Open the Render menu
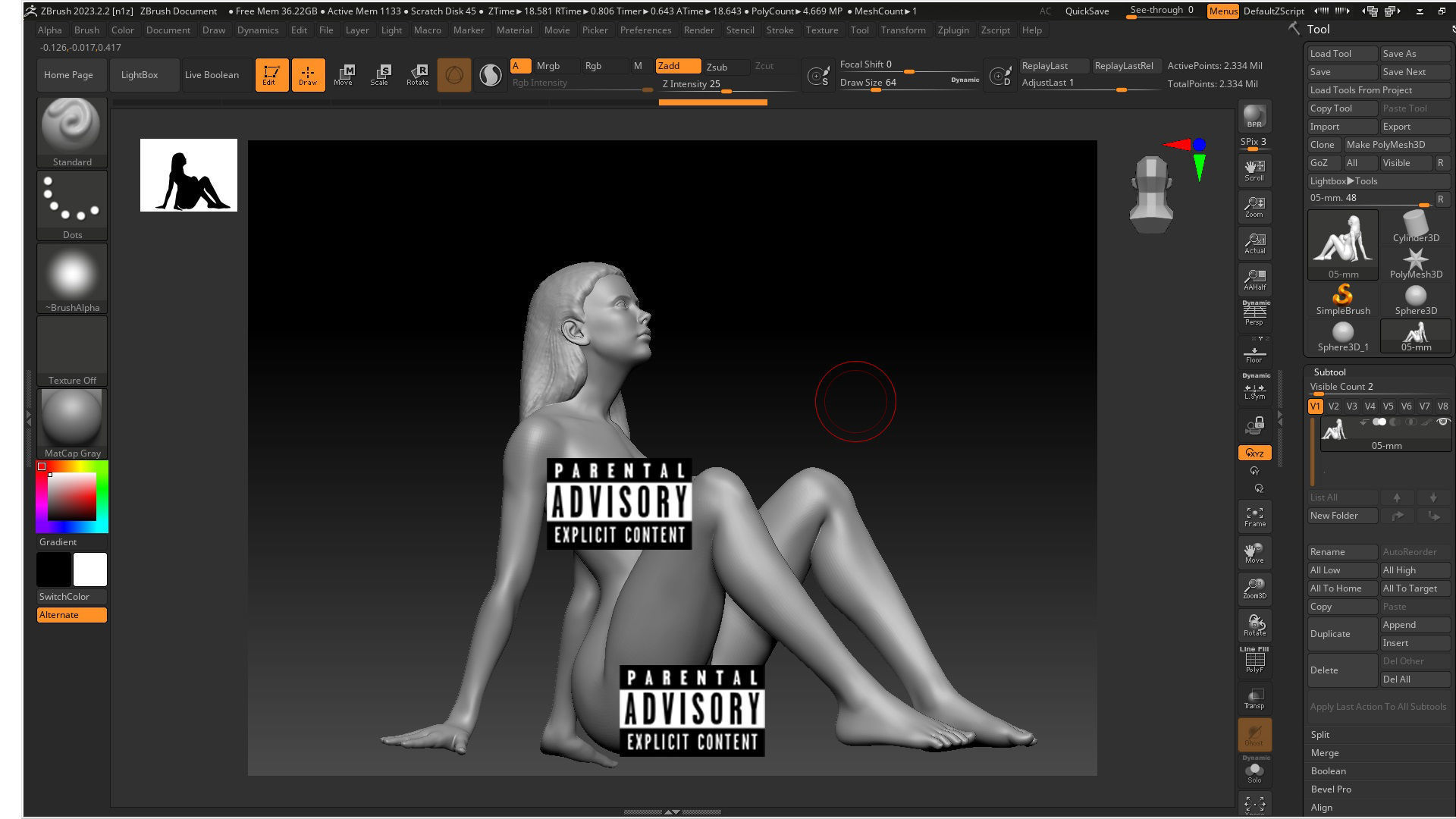This screenshot has height=819, width=1456. [698, 30]
